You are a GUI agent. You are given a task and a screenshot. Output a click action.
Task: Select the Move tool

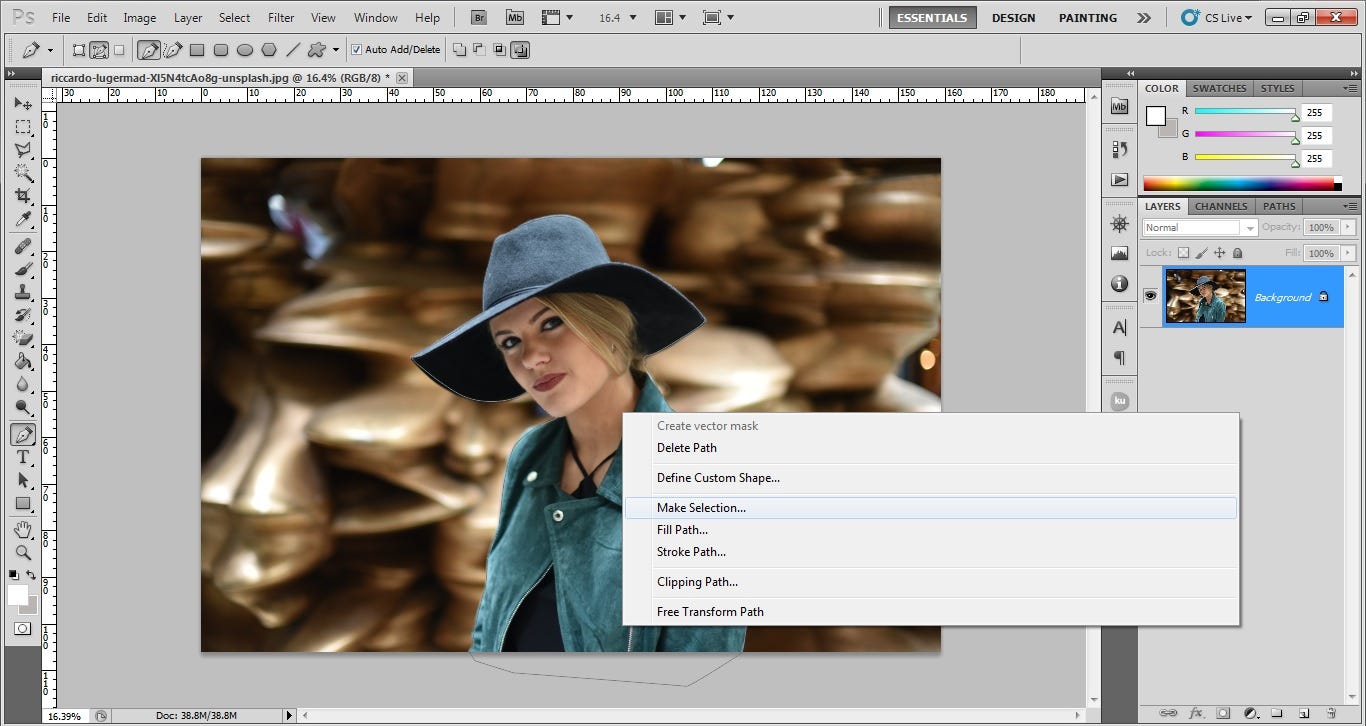tap(23, 104)
